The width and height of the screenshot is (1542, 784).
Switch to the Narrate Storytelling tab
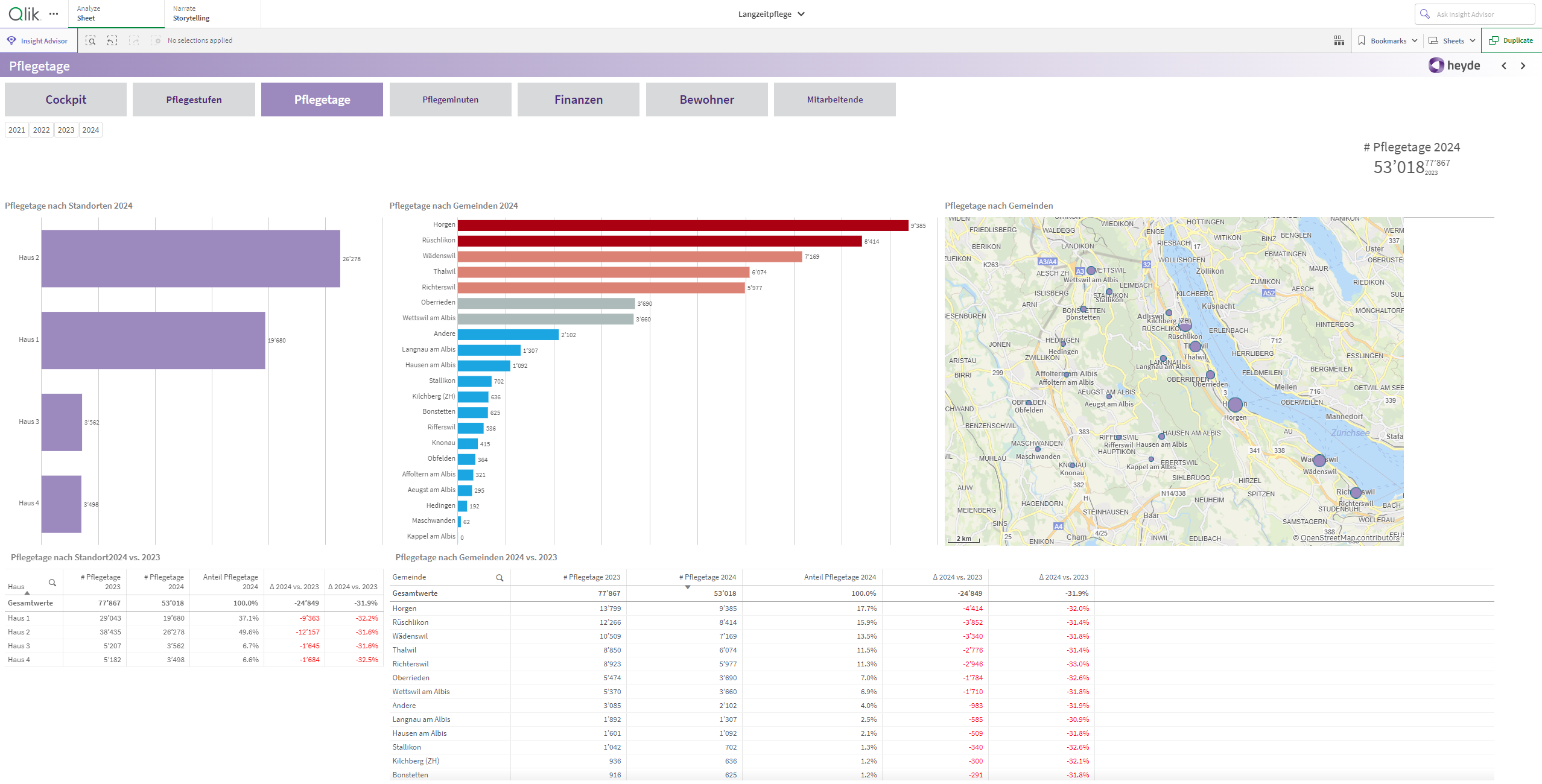191,14
